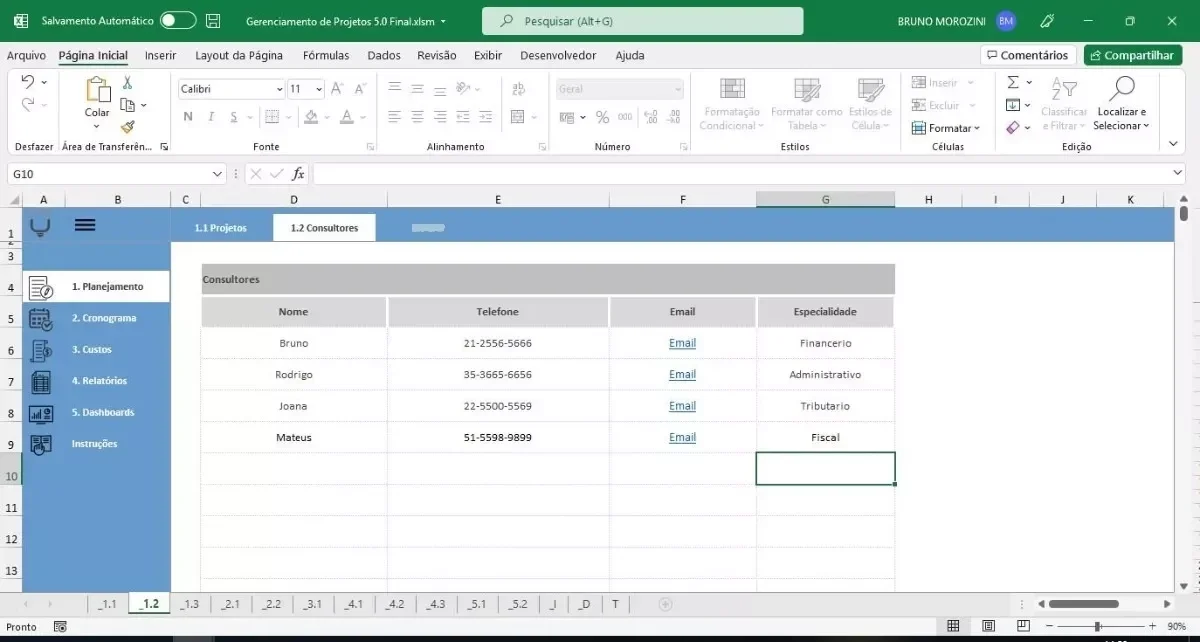
Task: Open the Fórmulas ribbon tab
Action: point(326,56)
